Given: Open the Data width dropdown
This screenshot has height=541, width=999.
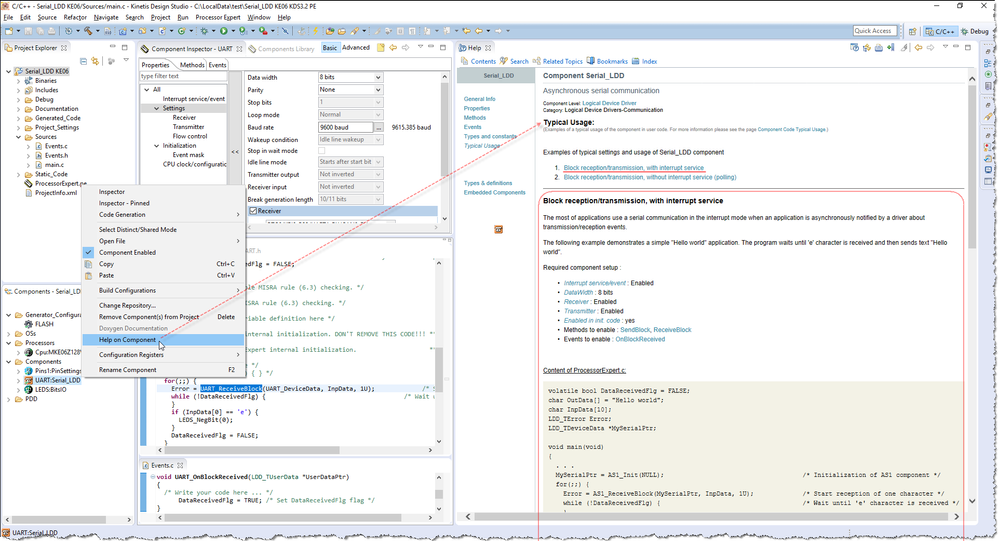Looking at the screenshot, I should pos(350,77).
